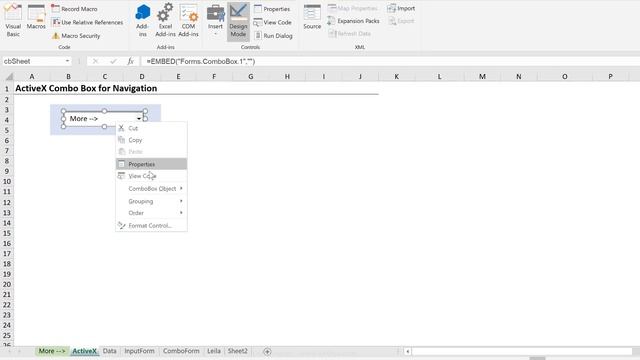The image size is (640, 360).
Task: Open the combo box dropdown arrow
Action: pos(139,119)
